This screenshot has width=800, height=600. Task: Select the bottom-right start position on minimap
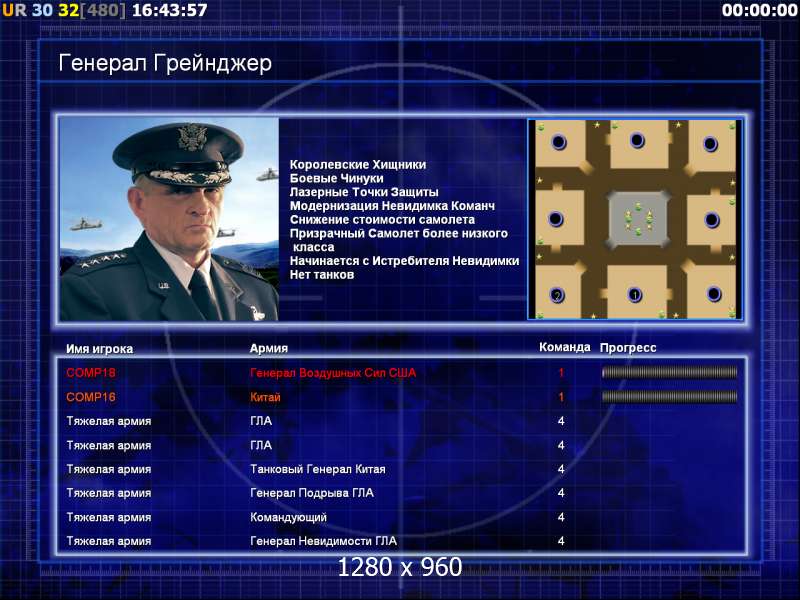click(713, 293)
